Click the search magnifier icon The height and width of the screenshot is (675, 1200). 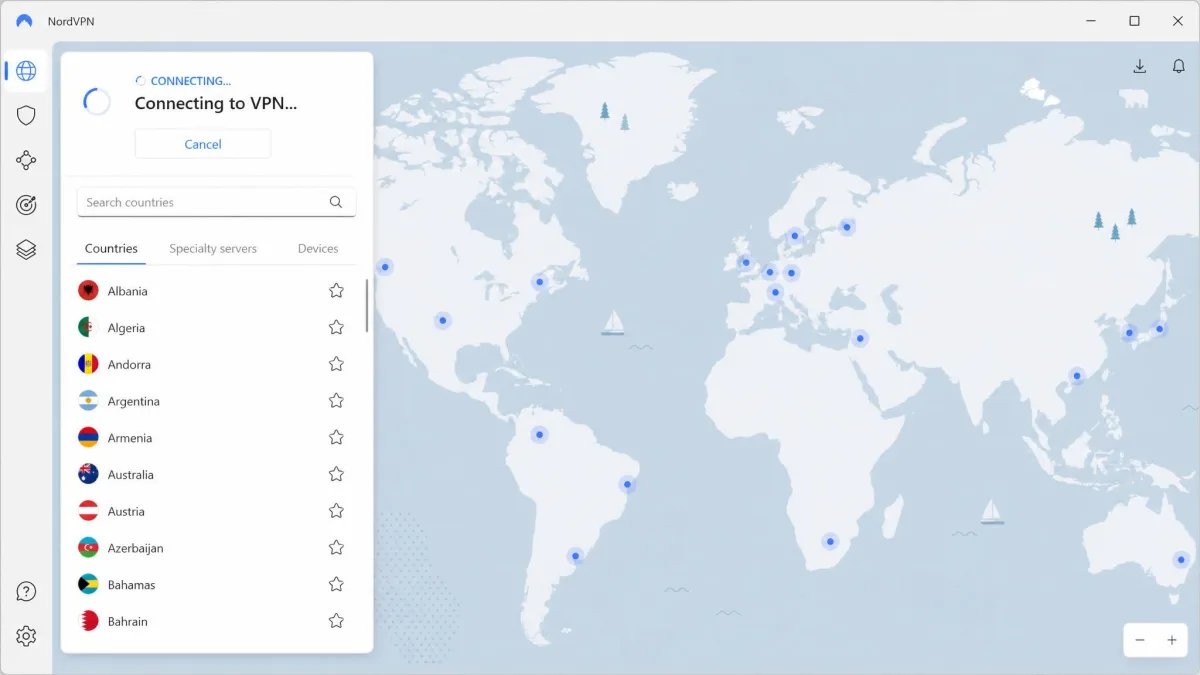(336, 202)
